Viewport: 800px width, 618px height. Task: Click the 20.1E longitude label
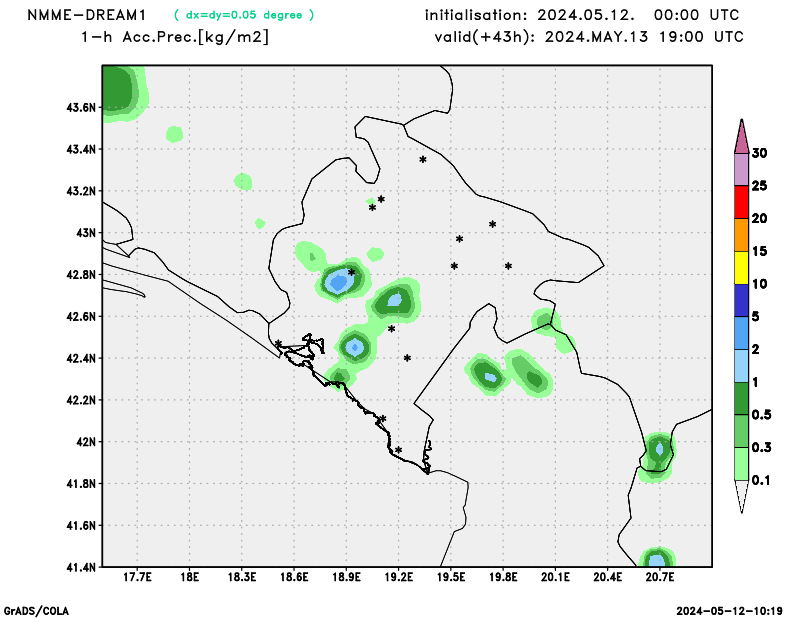tap(555, 577)
